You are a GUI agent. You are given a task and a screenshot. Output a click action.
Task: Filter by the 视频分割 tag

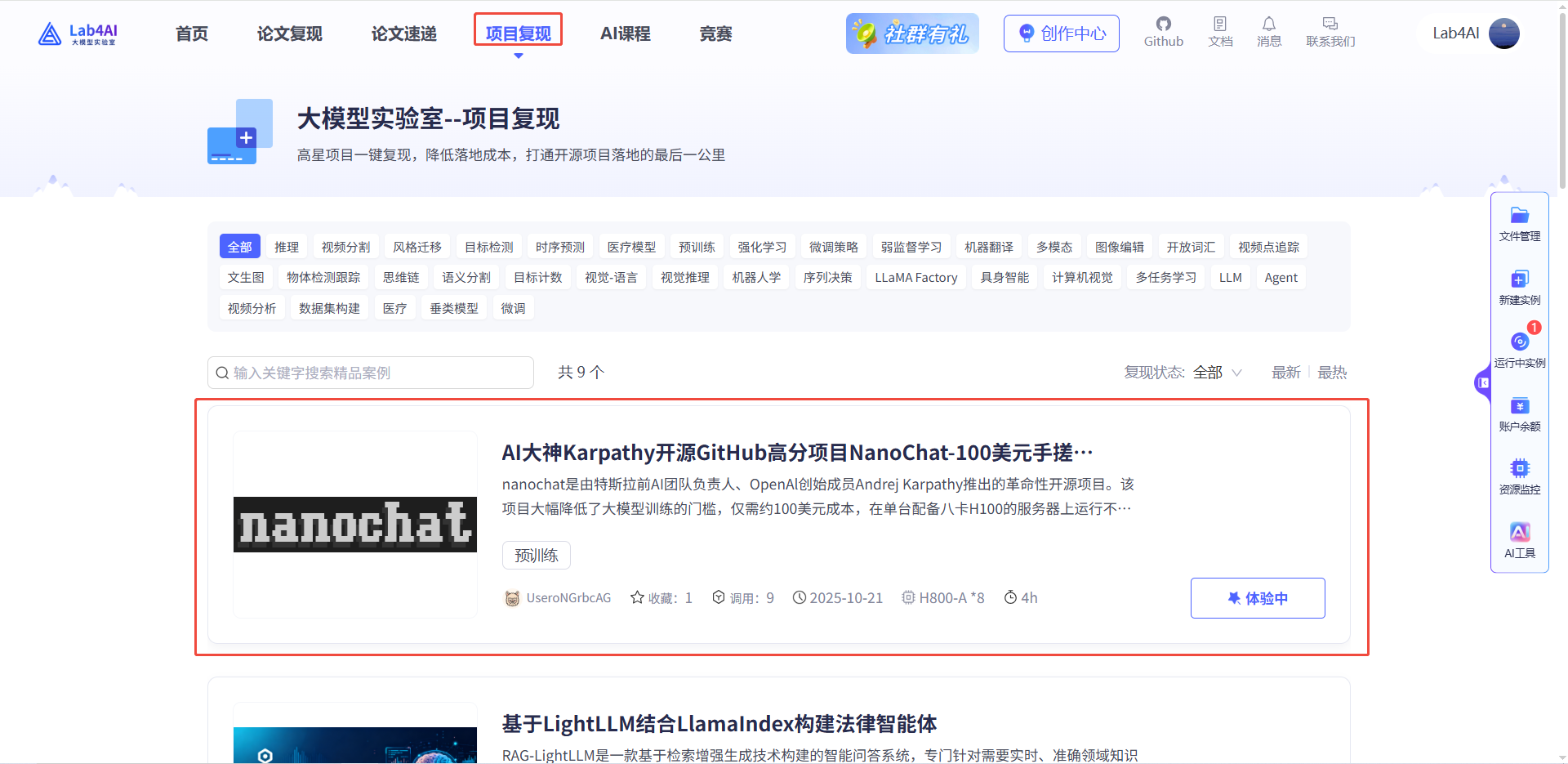tap(346, 247)
